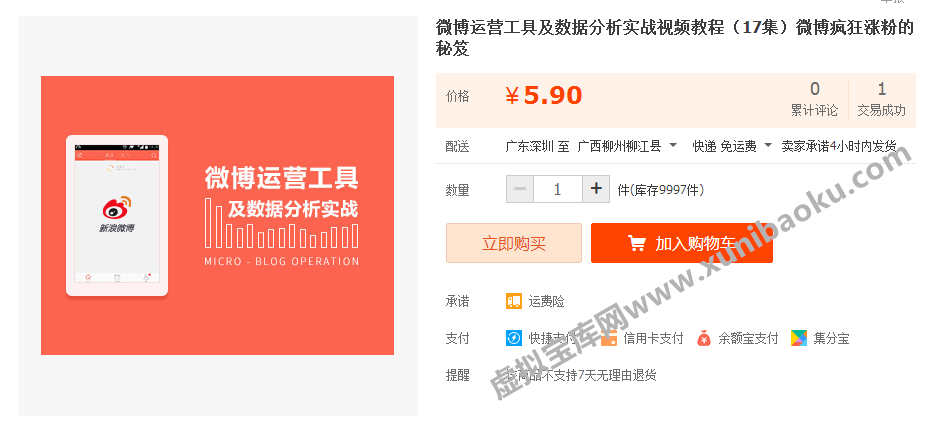This screenshot has height=430, width=931.
Task: Click the red product thumbnail image
Action: [x=217, y=215]
